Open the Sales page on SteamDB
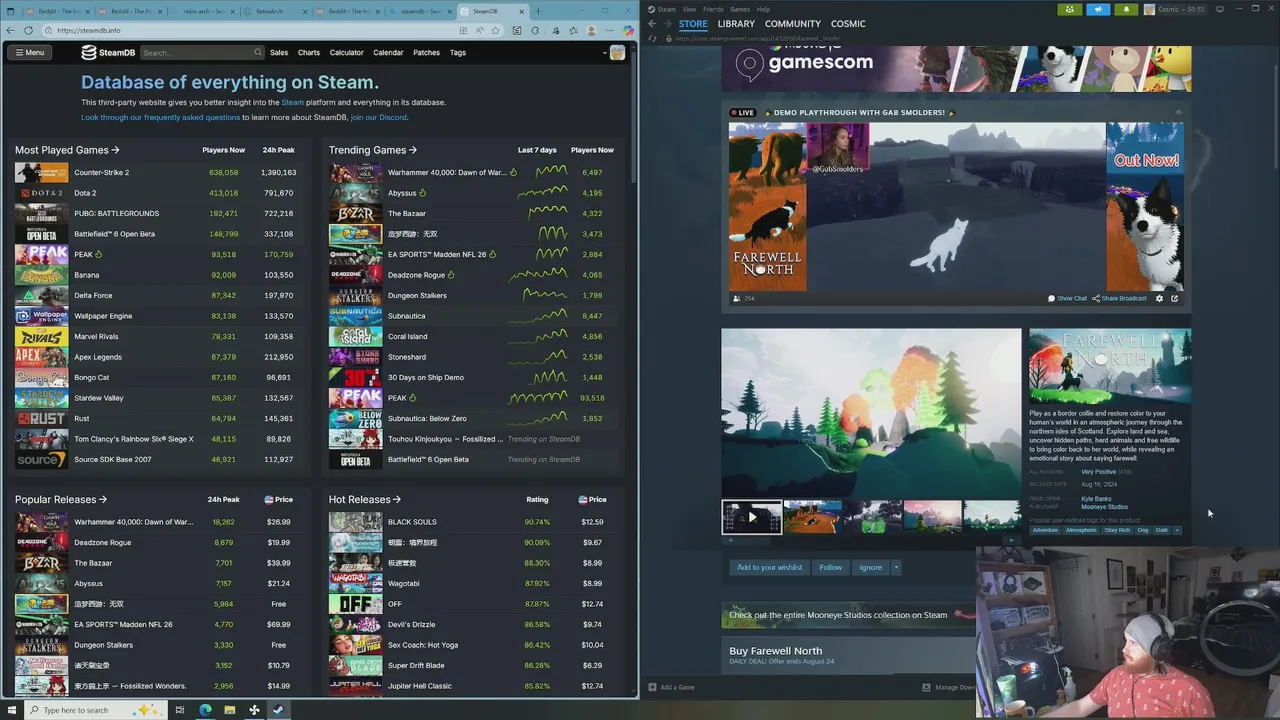Screen dimensions: 1280x720 [279, 52]
